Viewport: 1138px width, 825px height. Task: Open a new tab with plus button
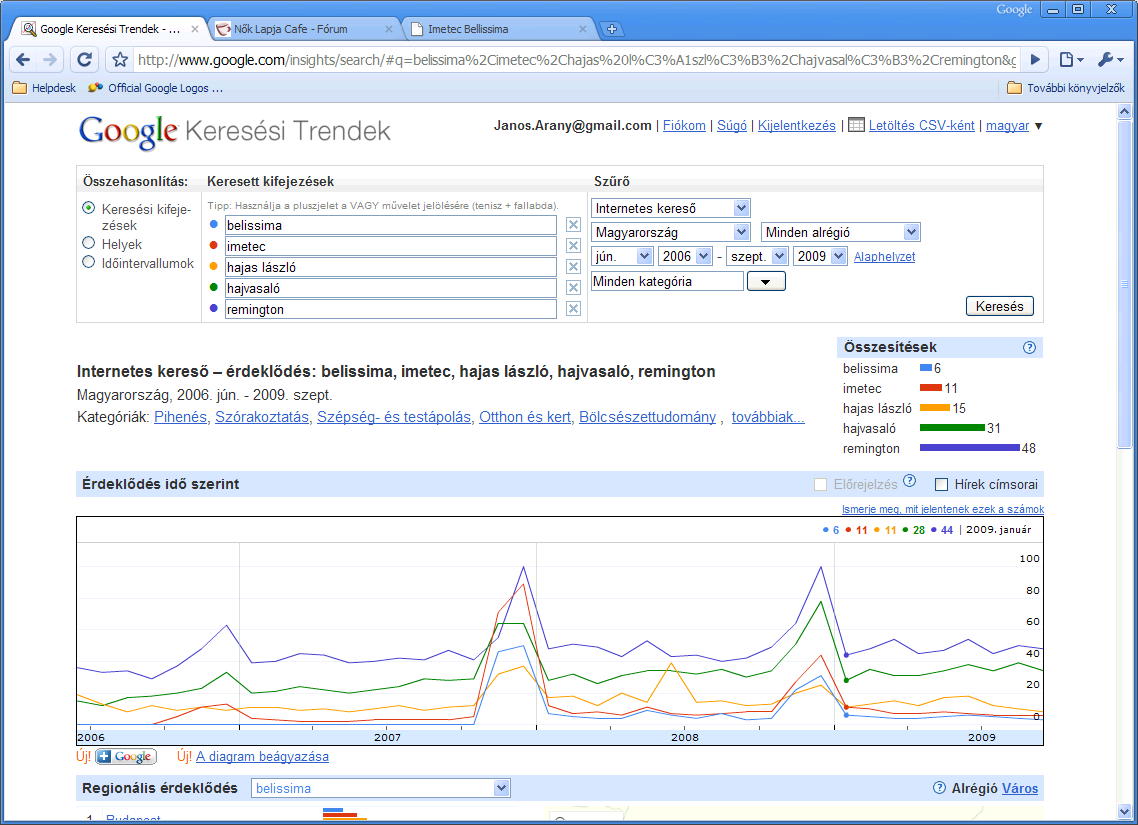click(612, 29)
